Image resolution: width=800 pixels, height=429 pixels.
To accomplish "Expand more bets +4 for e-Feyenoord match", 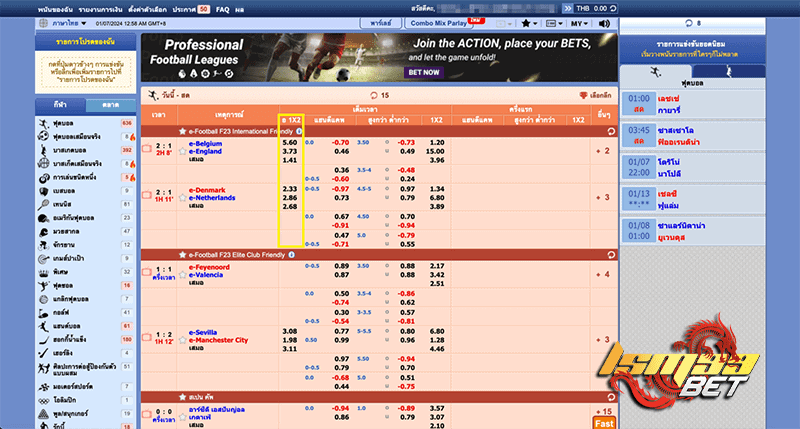I will [603, 274].
